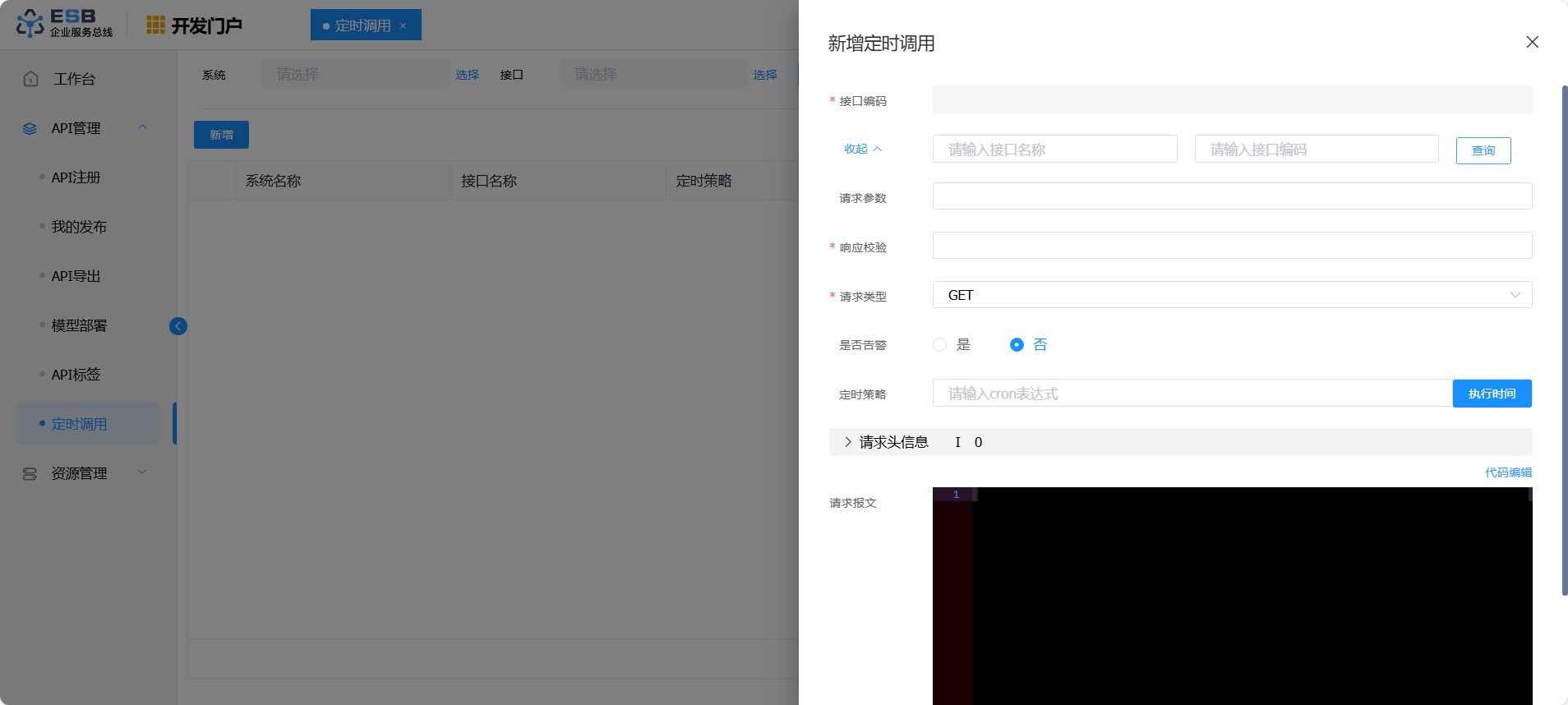Collapse sidebar with the round arrow handle
This screenshot has height=705, width=1568.
point(178,326)
